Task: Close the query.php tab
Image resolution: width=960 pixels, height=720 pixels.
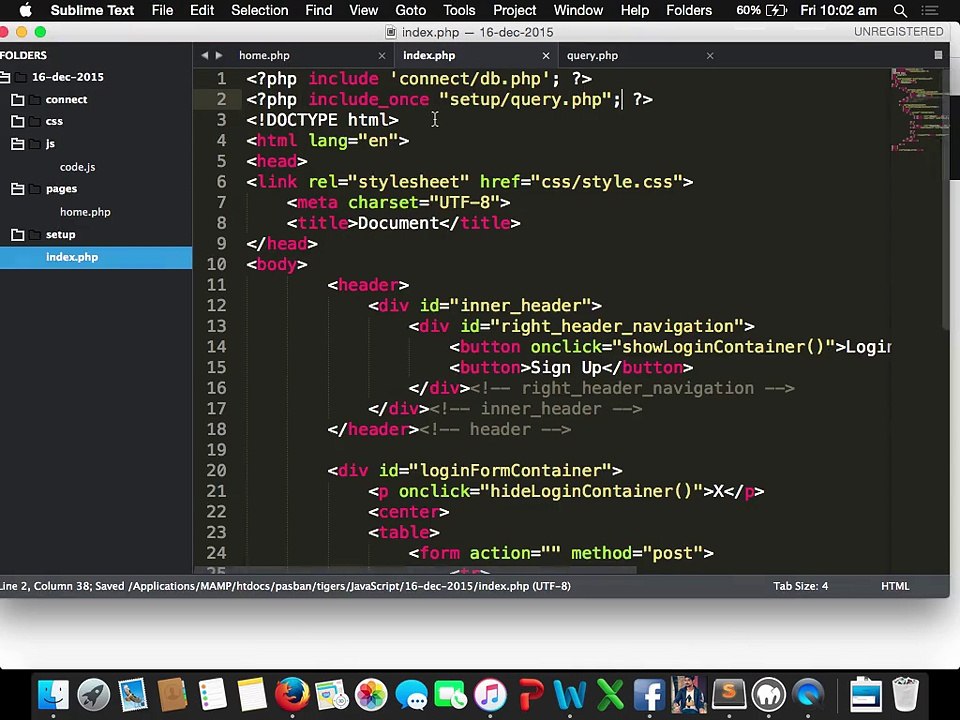Action: pyautogui.click(x=710, y=56)
